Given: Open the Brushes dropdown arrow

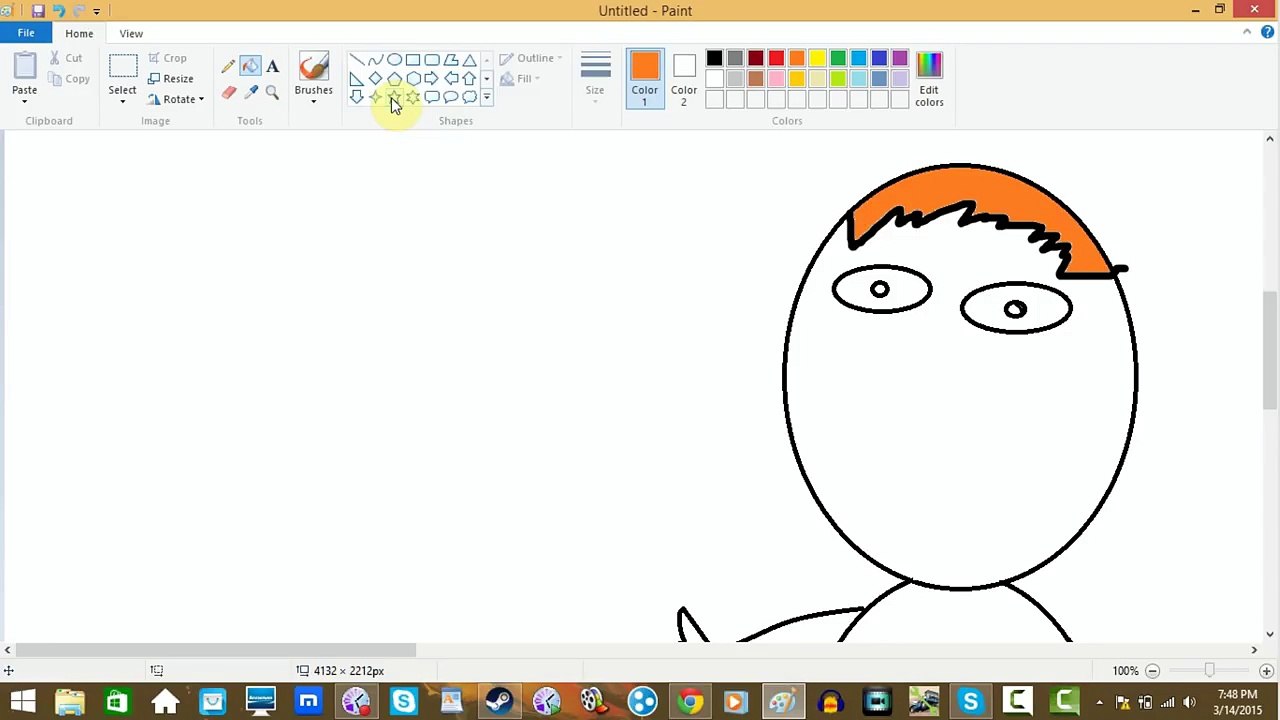Looking at the screenshot, I should pos(313,100).
